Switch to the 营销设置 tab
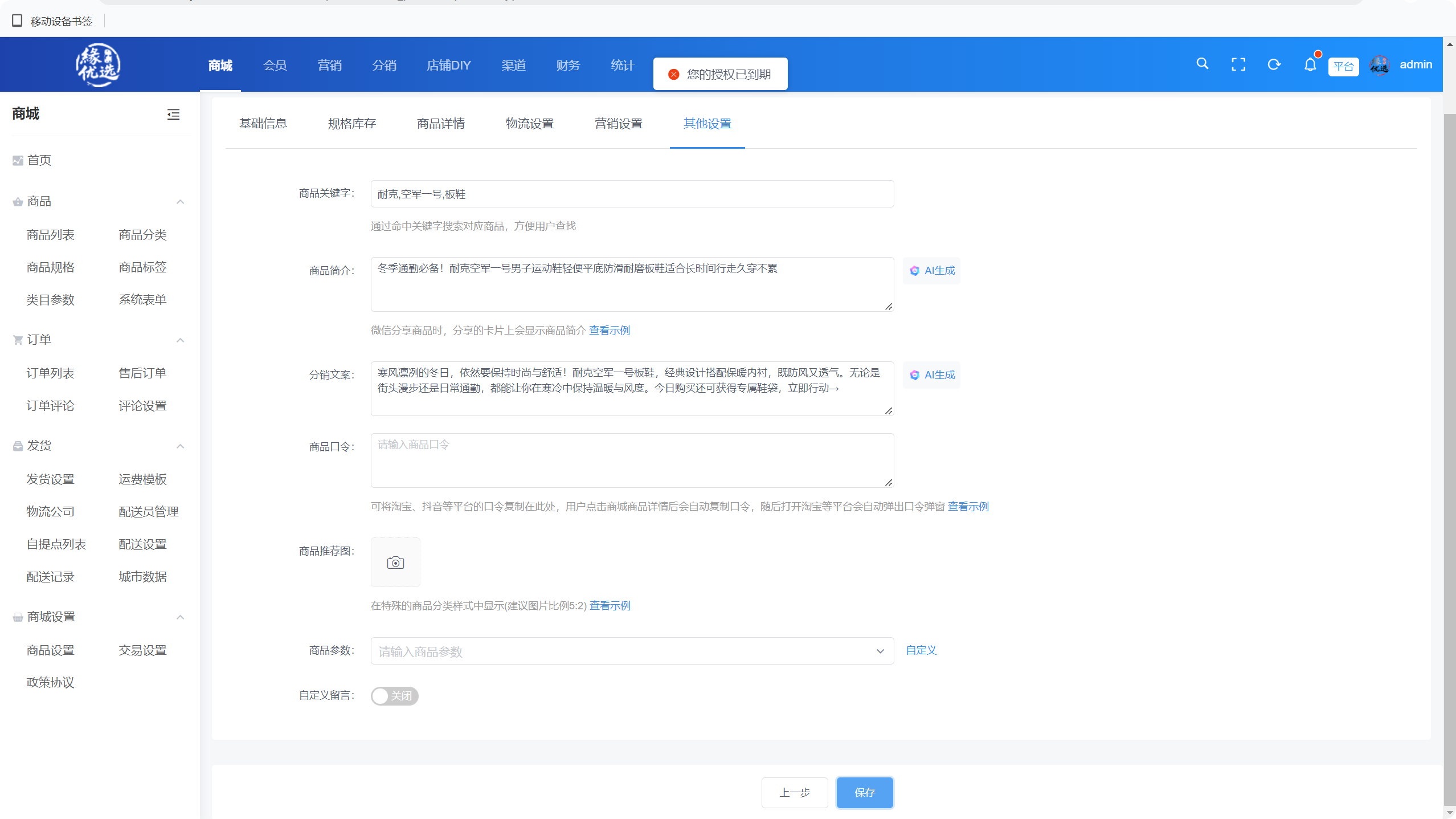Viewport: 1456px width, 819px height. click(618, 124)
